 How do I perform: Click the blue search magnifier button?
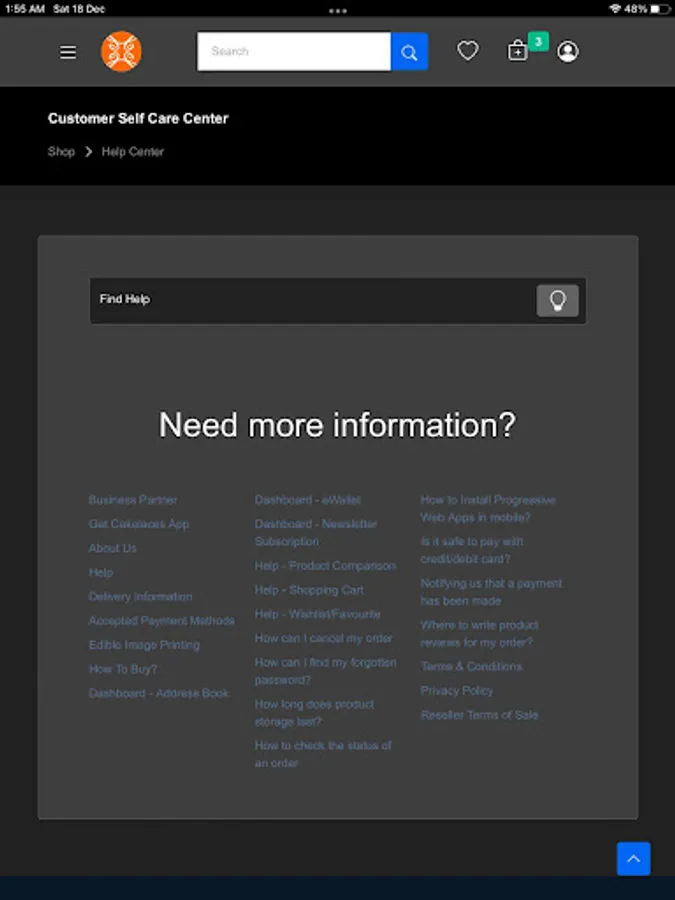pos(409,52)
